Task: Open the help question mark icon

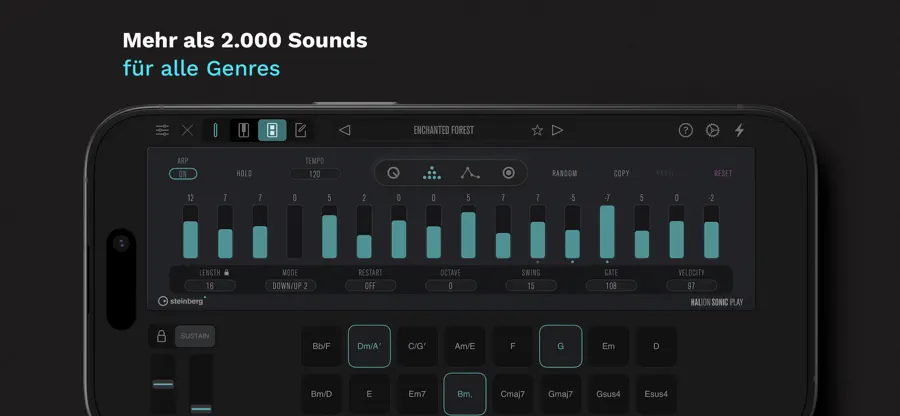Action: coord(685,130)
